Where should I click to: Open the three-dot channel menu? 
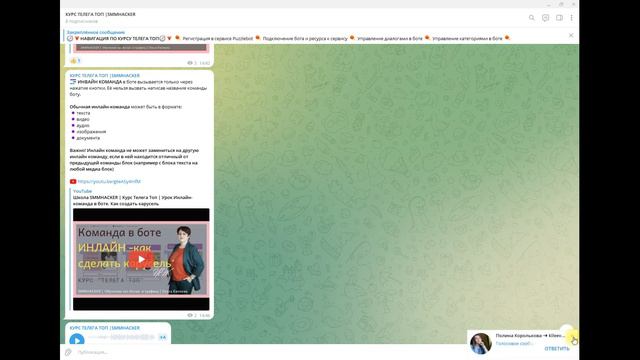(571, 18)
